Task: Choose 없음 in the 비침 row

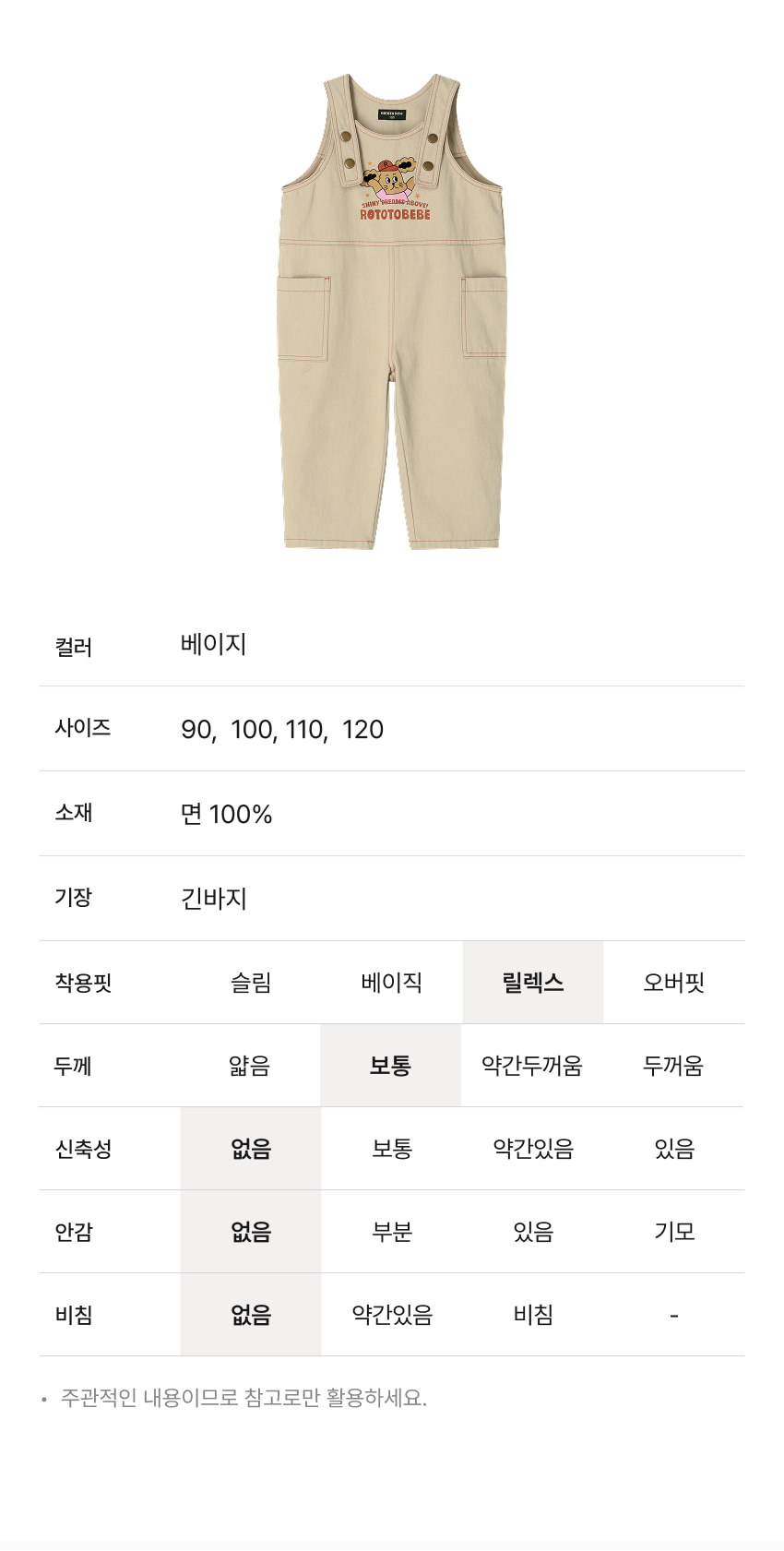Action: (251, 1315)
